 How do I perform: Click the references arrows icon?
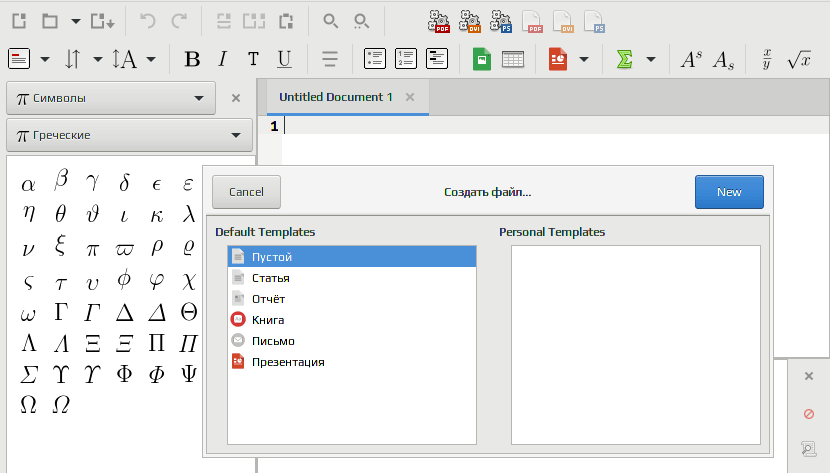73,59
